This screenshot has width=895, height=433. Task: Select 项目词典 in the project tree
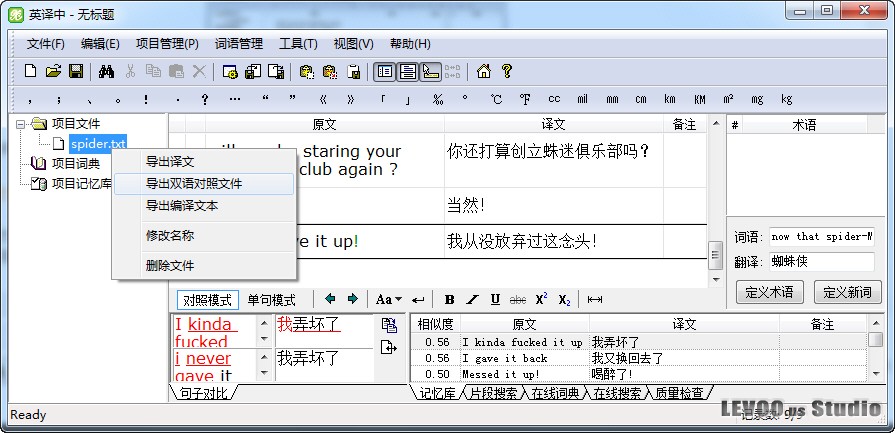point(76,163)
